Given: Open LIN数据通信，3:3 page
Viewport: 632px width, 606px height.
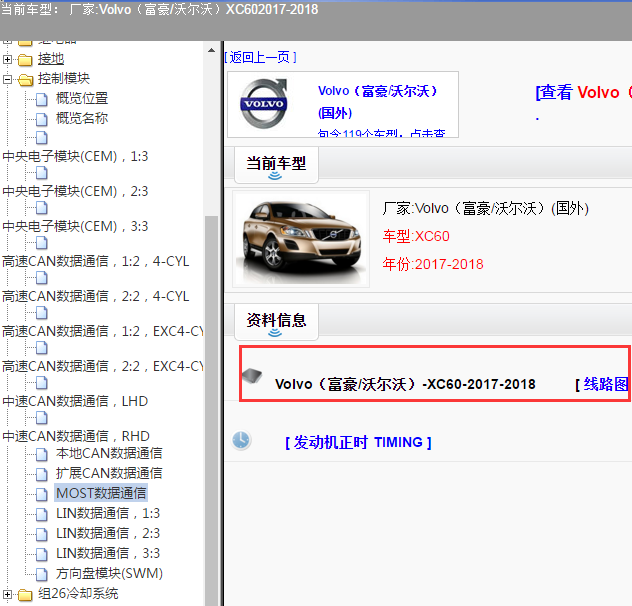Looking at the screenshot, I should click(x=108, y=553).
